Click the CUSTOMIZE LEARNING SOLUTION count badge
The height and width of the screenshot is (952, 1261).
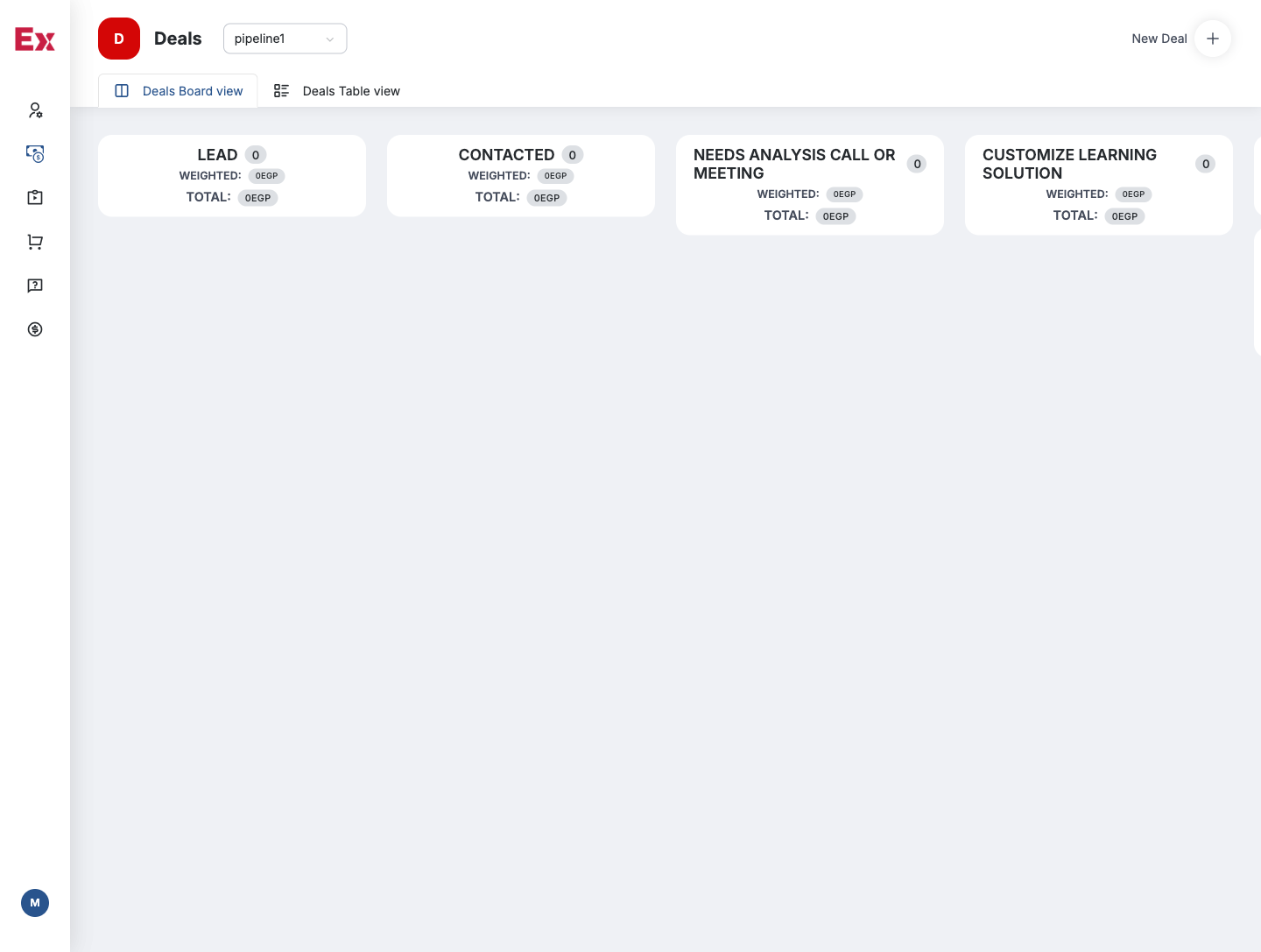[1206, 164]
